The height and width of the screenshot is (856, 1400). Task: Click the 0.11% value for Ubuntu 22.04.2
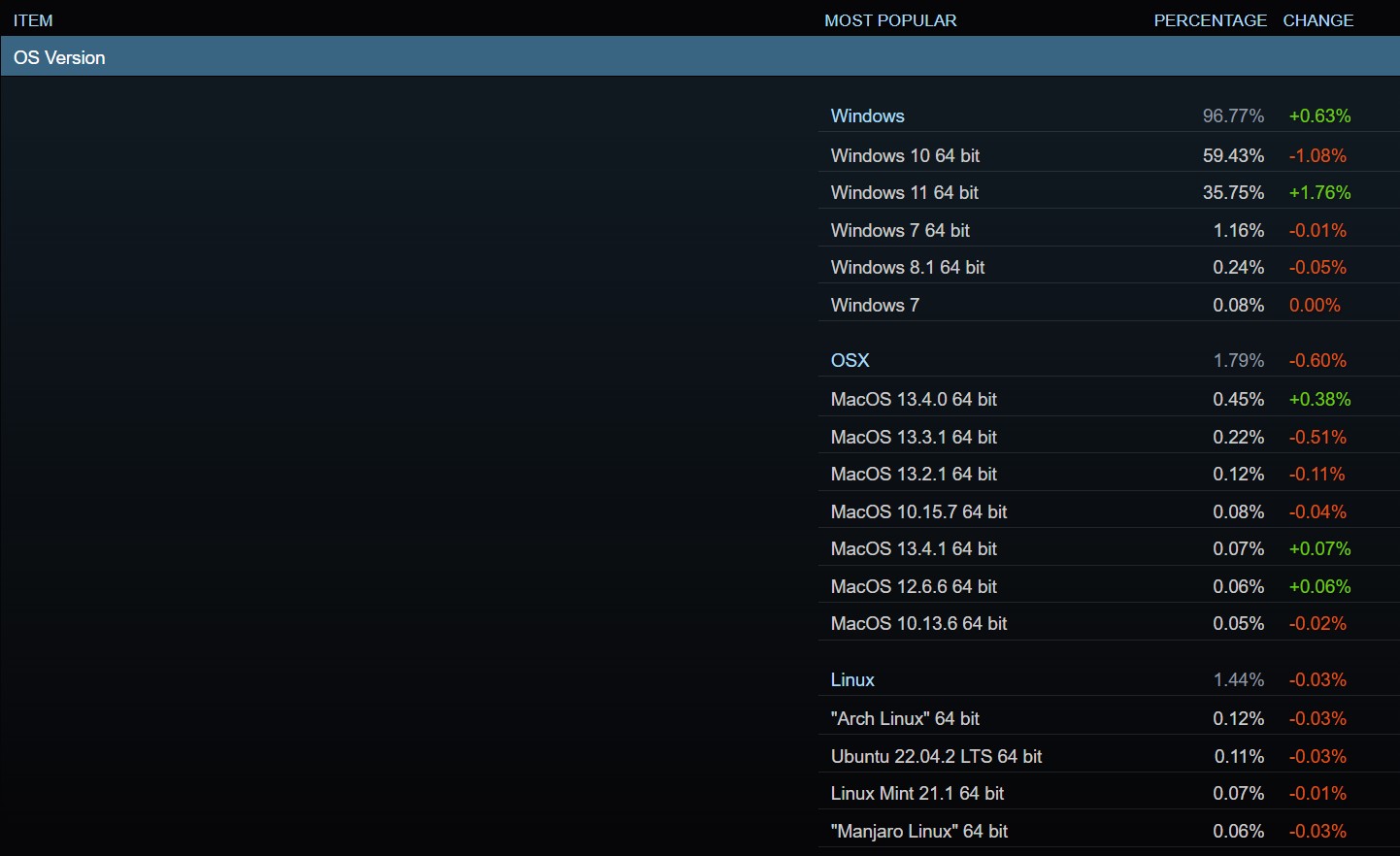[1239, 756]
